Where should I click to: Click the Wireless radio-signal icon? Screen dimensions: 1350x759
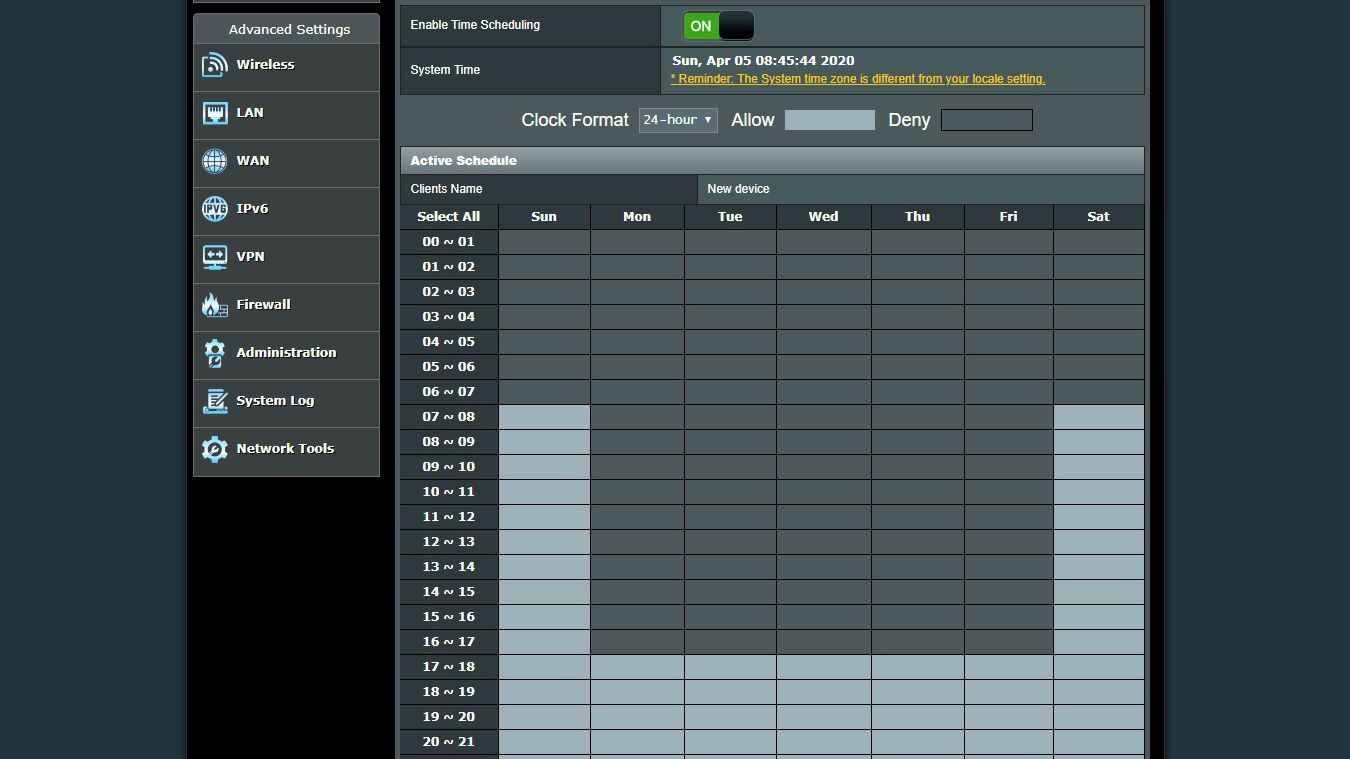(214, 65)
